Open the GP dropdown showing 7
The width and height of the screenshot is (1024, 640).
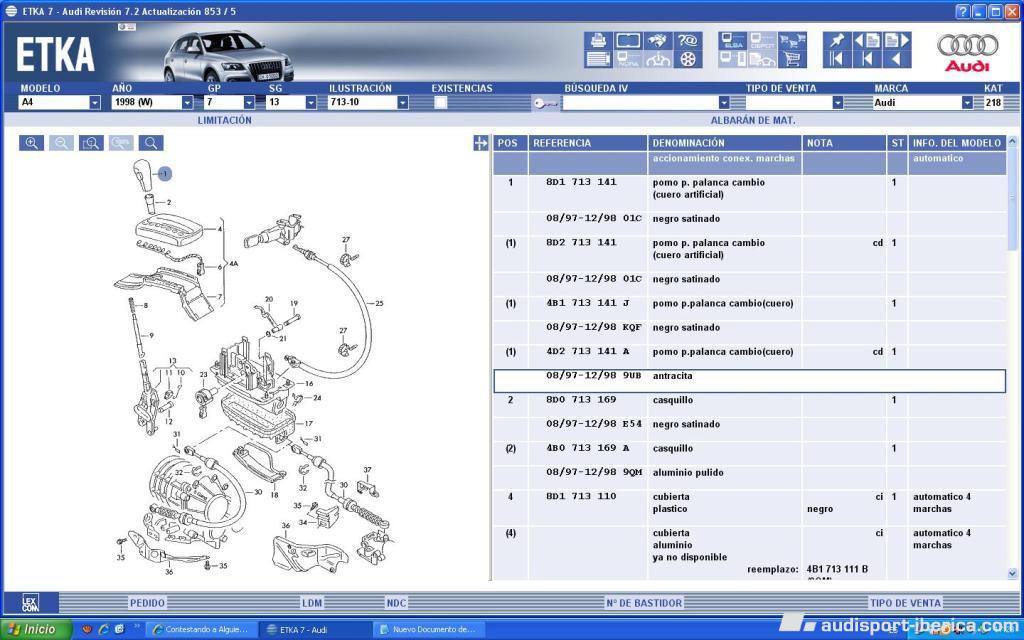(249, 103)
